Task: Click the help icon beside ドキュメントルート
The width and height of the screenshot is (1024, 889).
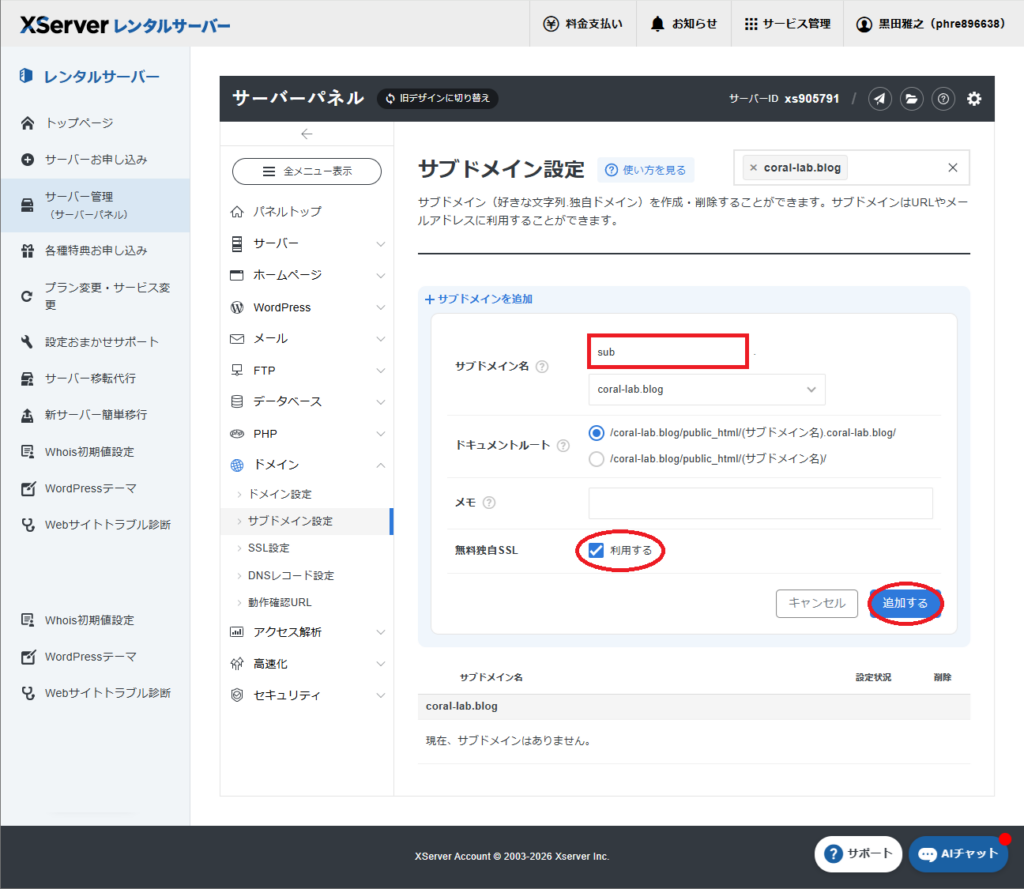Action: click(563, 445)
